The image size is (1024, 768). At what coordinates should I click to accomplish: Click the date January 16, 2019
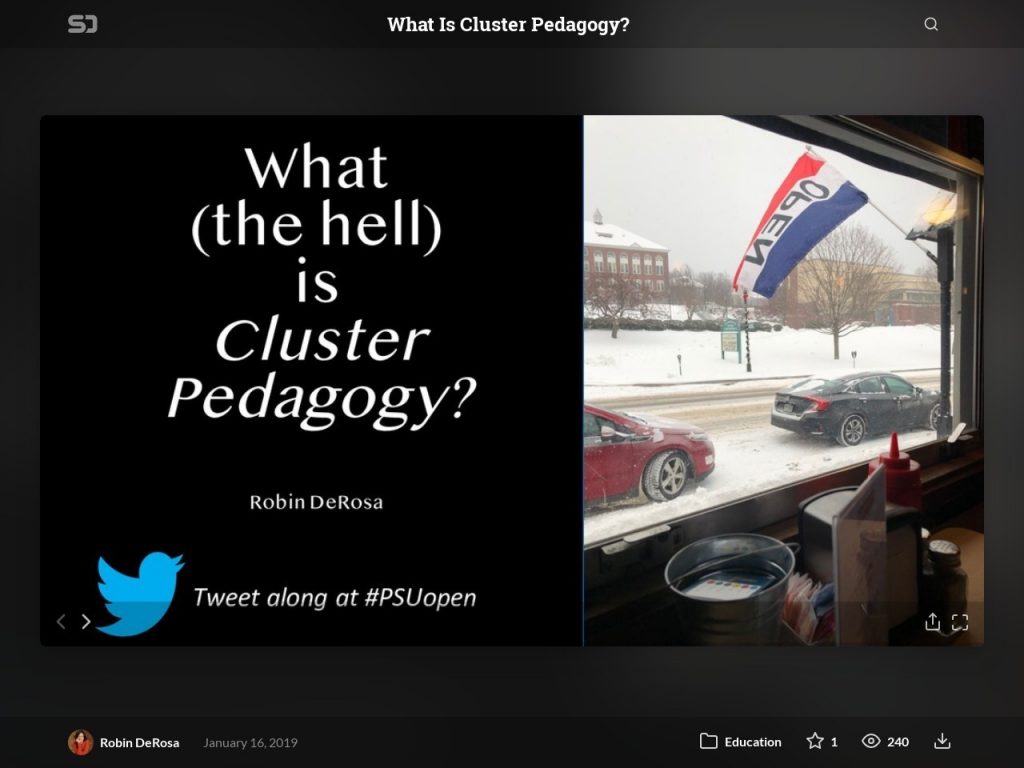250,743
